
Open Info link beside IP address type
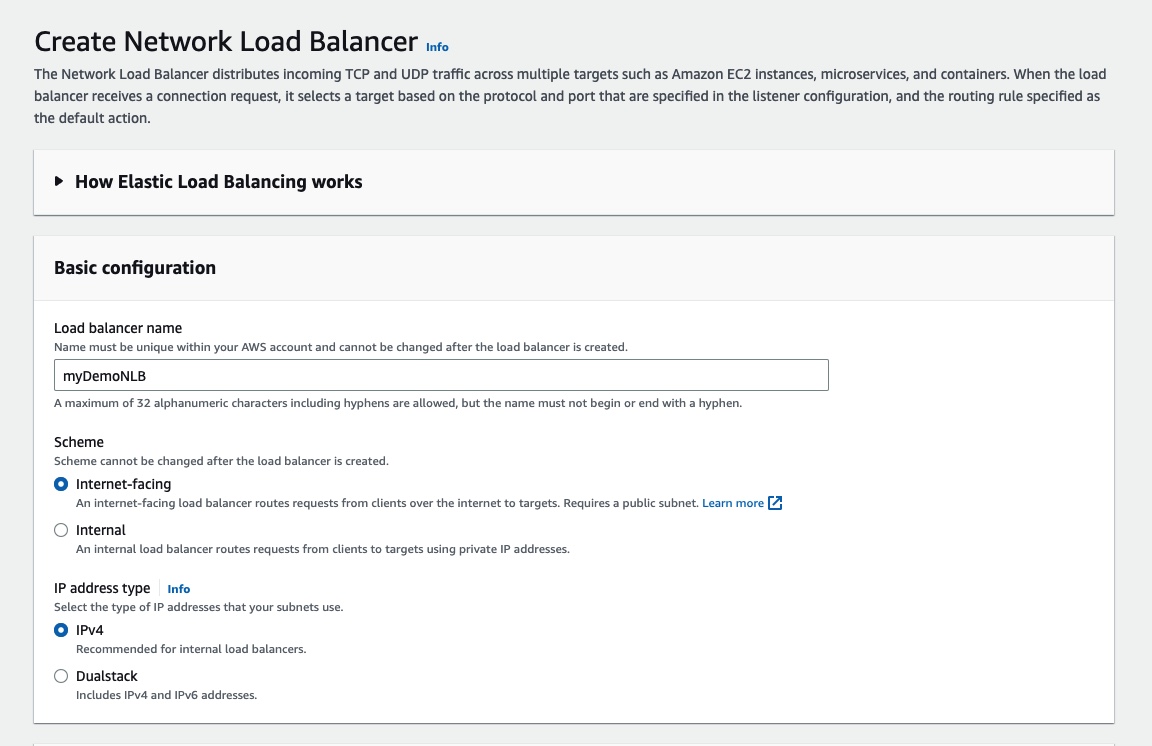[179, 589]
